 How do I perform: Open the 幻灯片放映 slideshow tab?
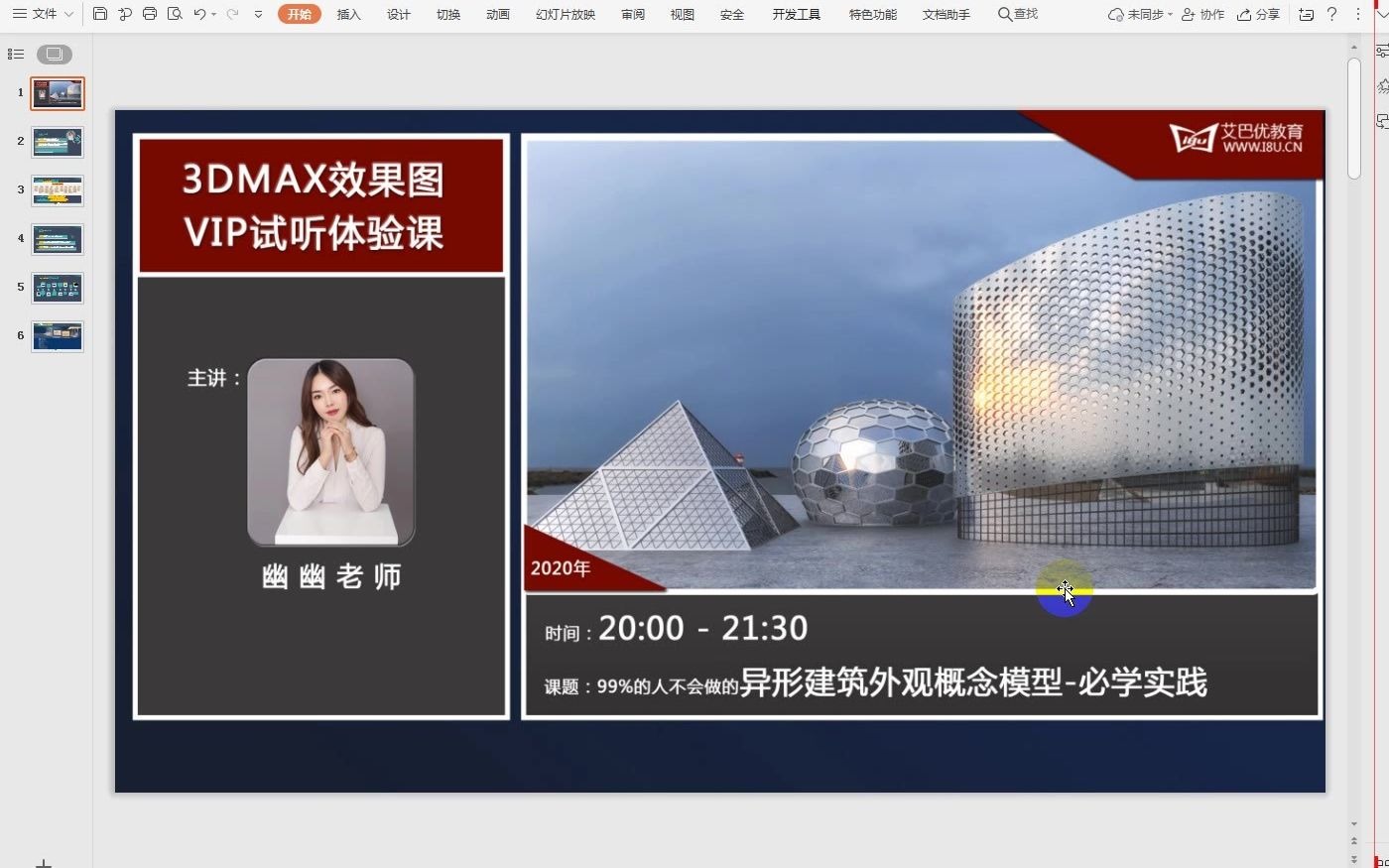pos(564,14)
